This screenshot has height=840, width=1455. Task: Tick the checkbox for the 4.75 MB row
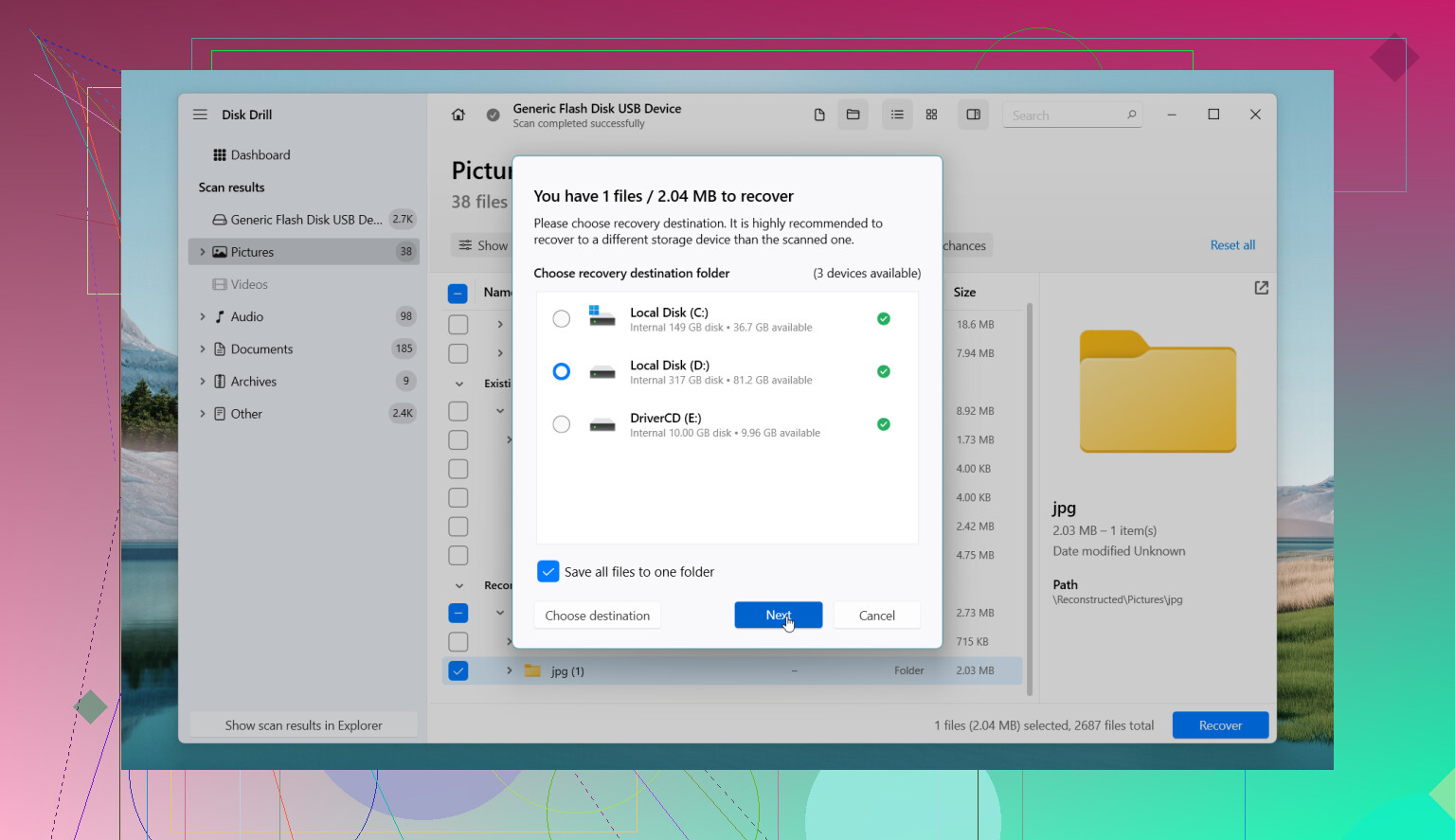458,555
